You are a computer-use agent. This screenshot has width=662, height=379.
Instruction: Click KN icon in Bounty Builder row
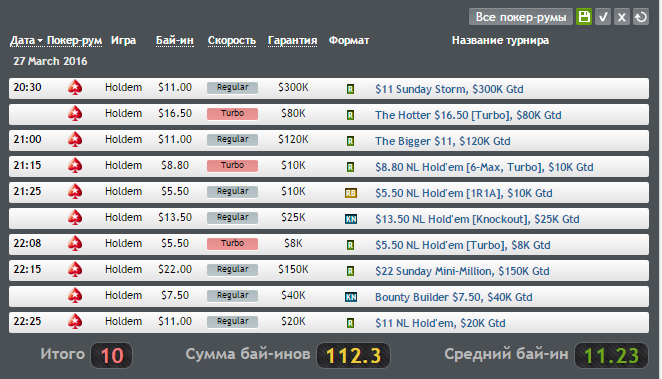pos(351,297)
